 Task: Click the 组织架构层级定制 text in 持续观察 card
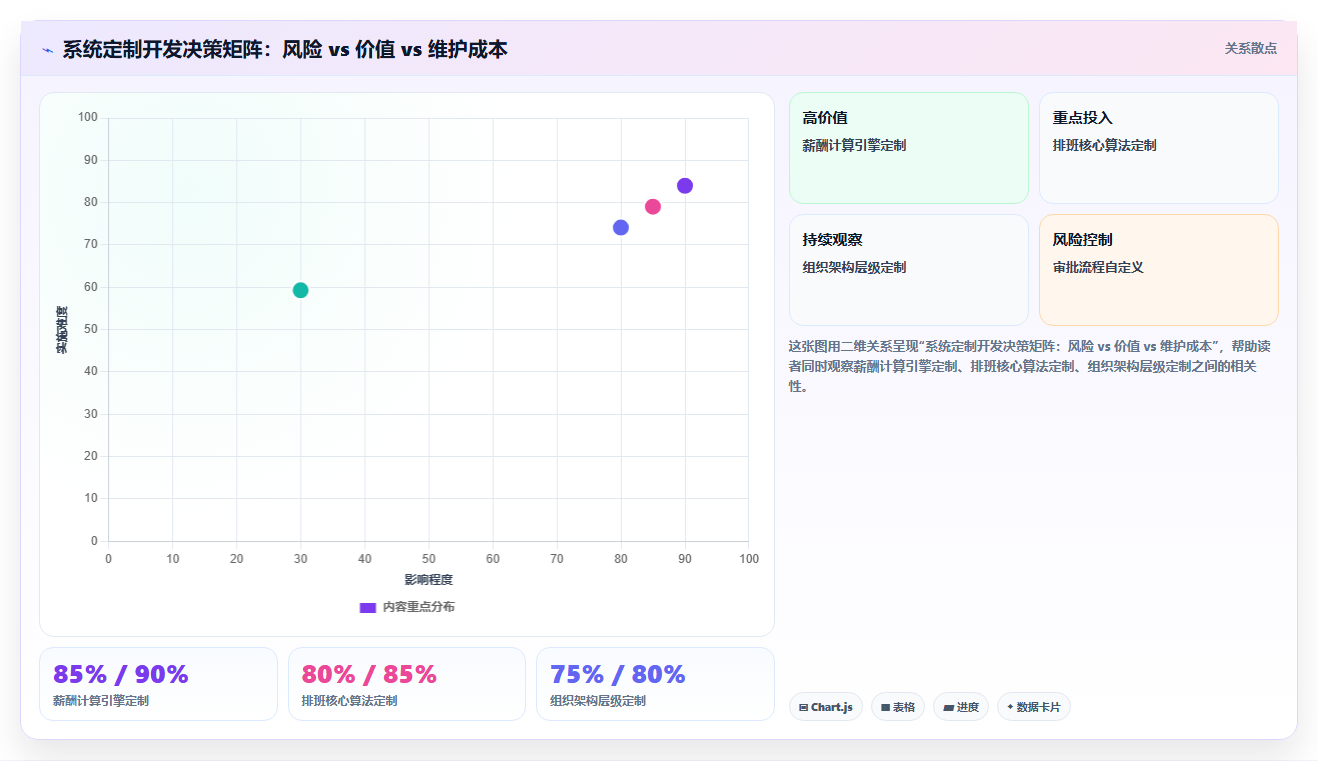854,267
